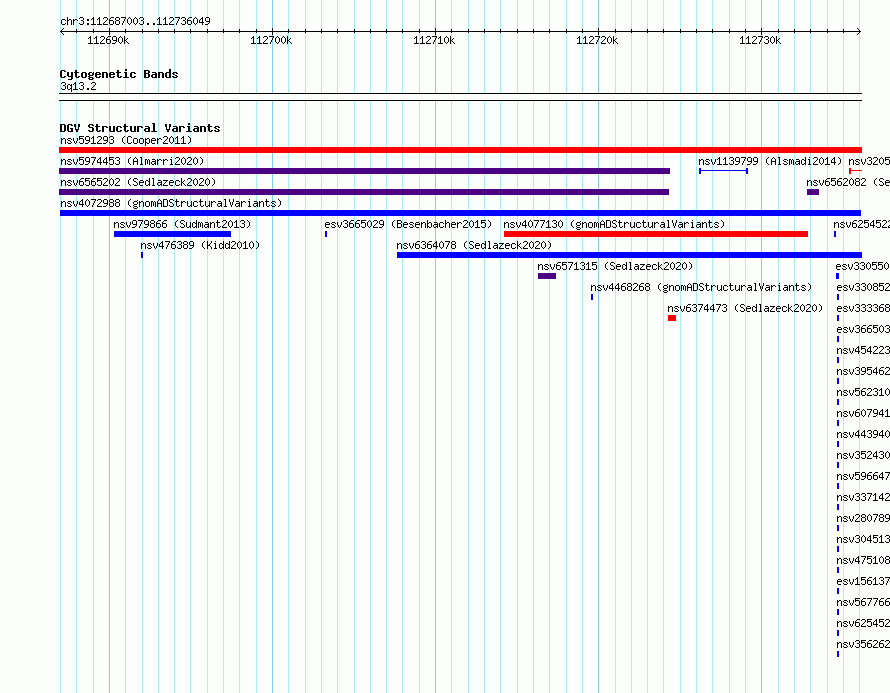Click the tiny blue nsv476389 Kidd2010 marker
Image resolution: width=890 pixels, height=693 pixels.
point(142,255)
